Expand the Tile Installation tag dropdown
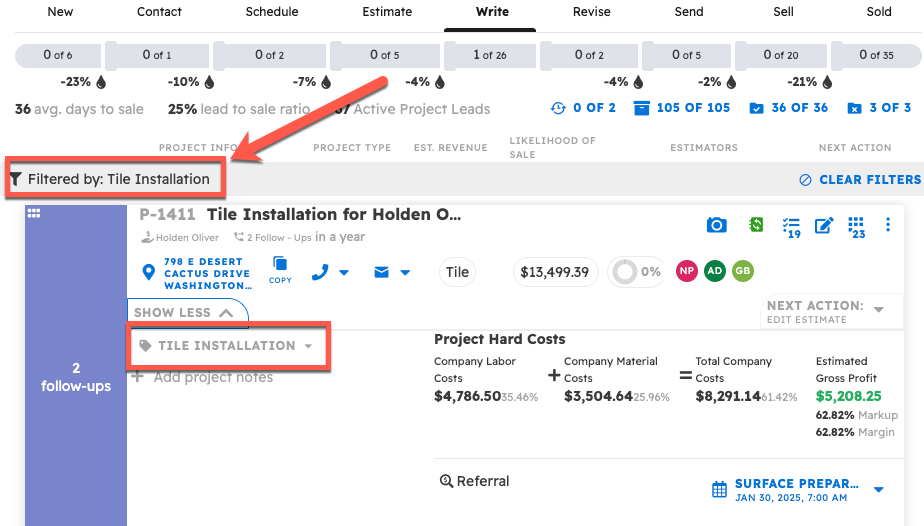Screen dimensions: 924x526 (x=308, y=346)
